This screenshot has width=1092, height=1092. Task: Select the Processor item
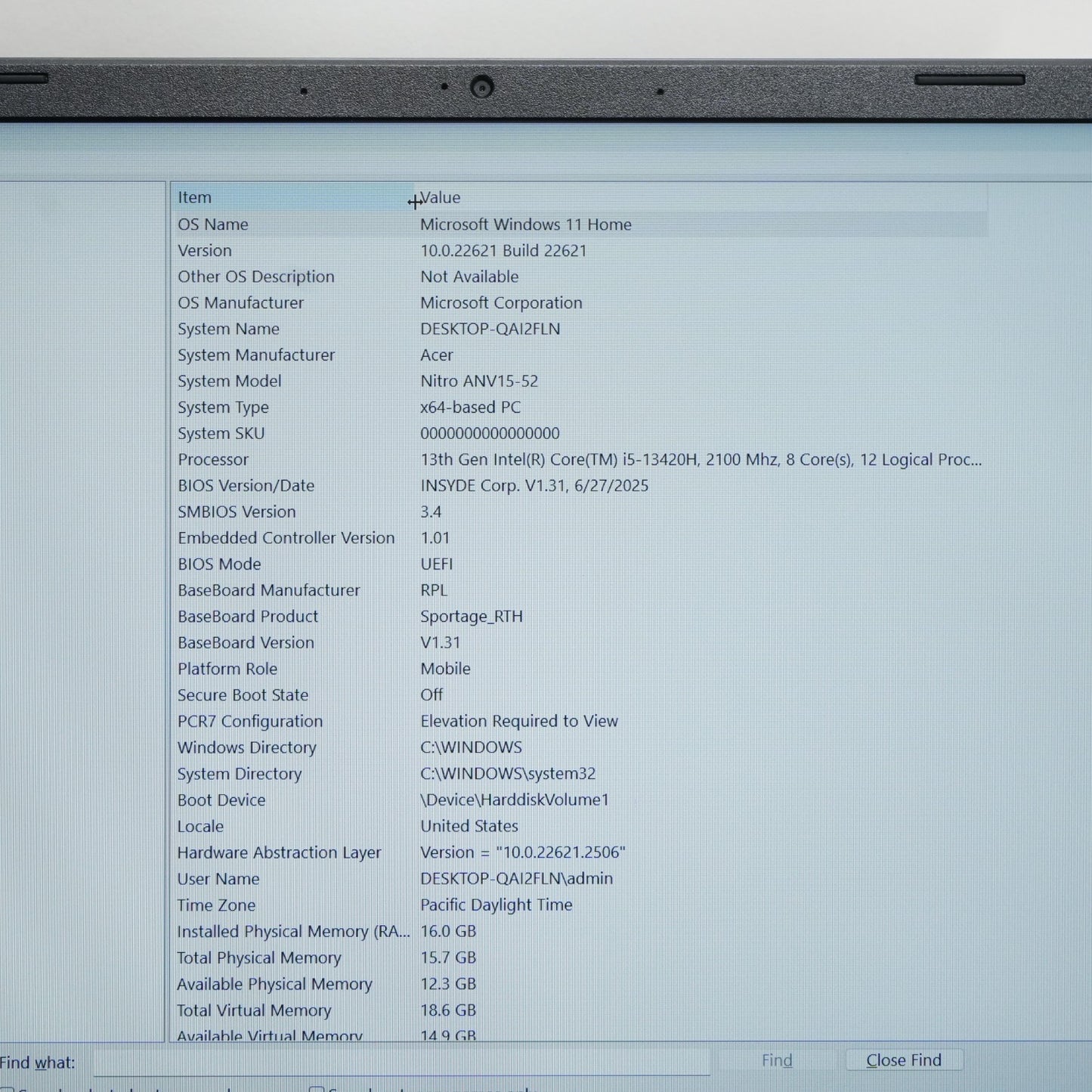pos(213,460)
